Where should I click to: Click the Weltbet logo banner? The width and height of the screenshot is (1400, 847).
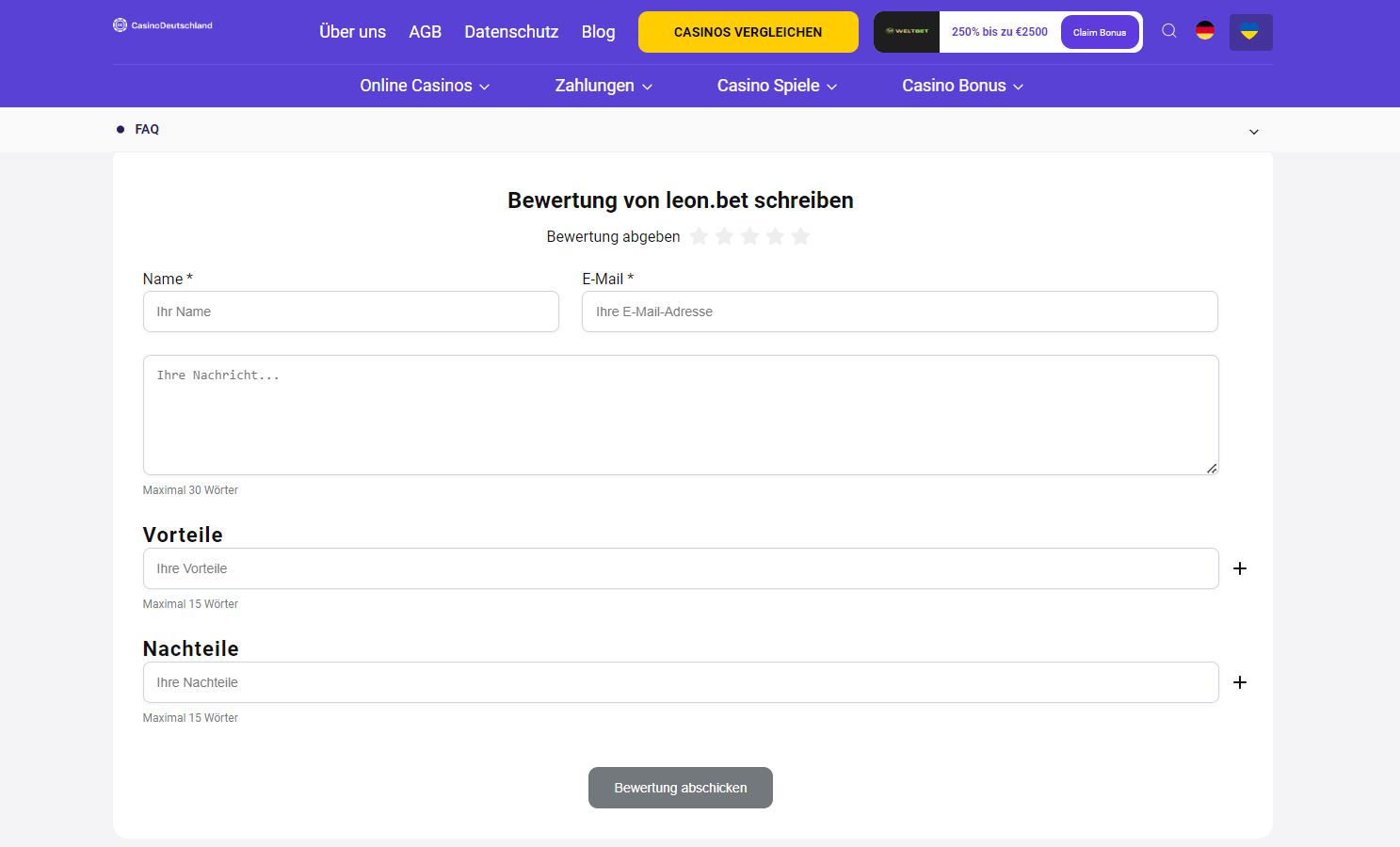[907, 32]
